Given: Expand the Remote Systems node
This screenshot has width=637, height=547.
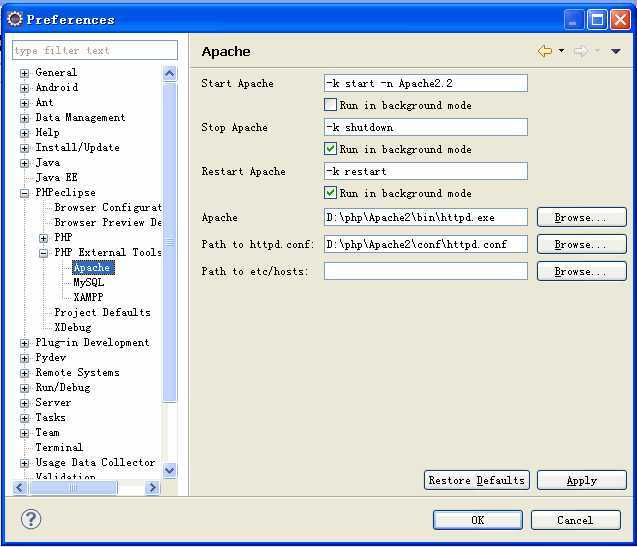Looking at the screenshot, I should [x=24, y=373].
